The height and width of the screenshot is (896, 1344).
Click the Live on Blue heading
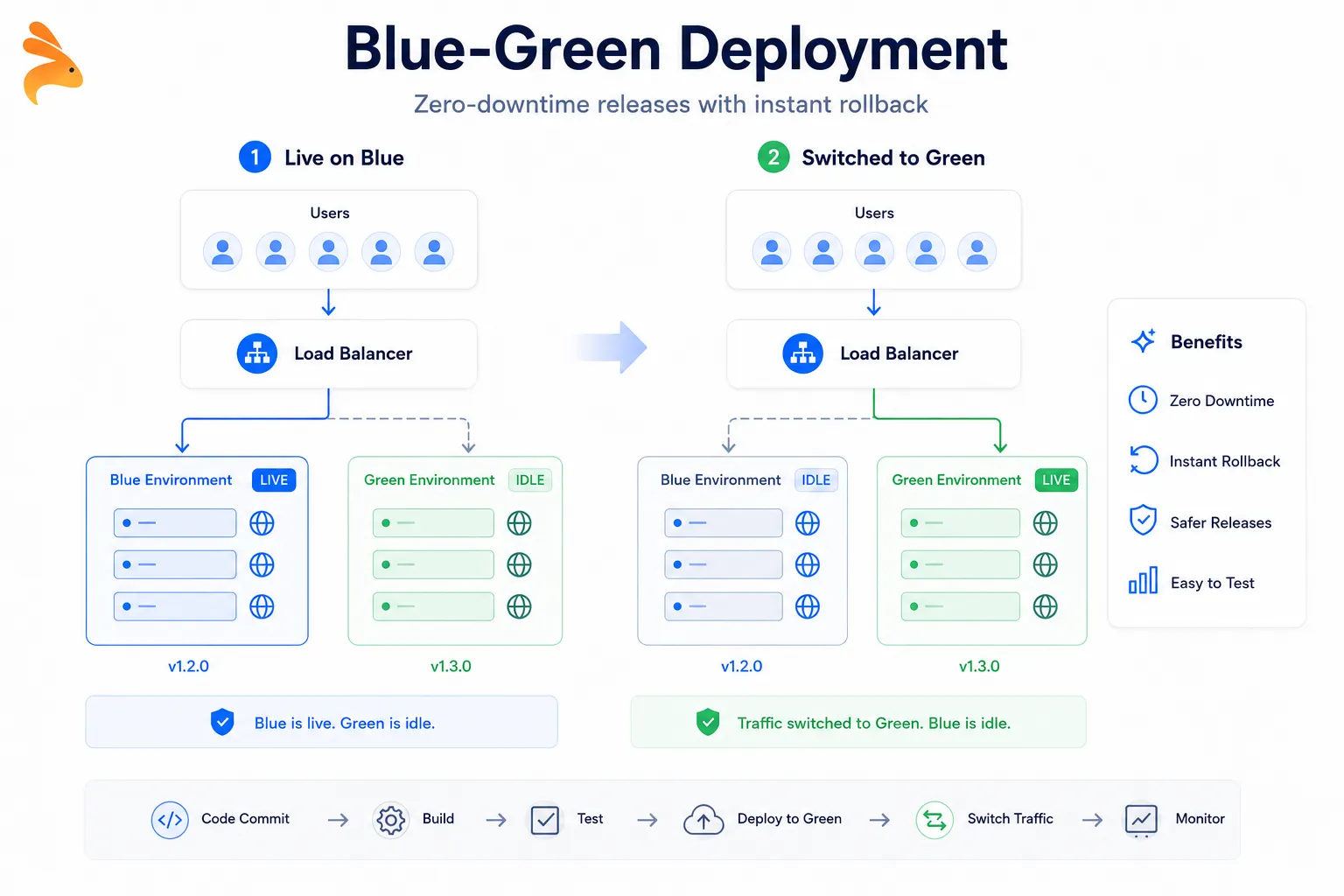[x=344, y=157]
